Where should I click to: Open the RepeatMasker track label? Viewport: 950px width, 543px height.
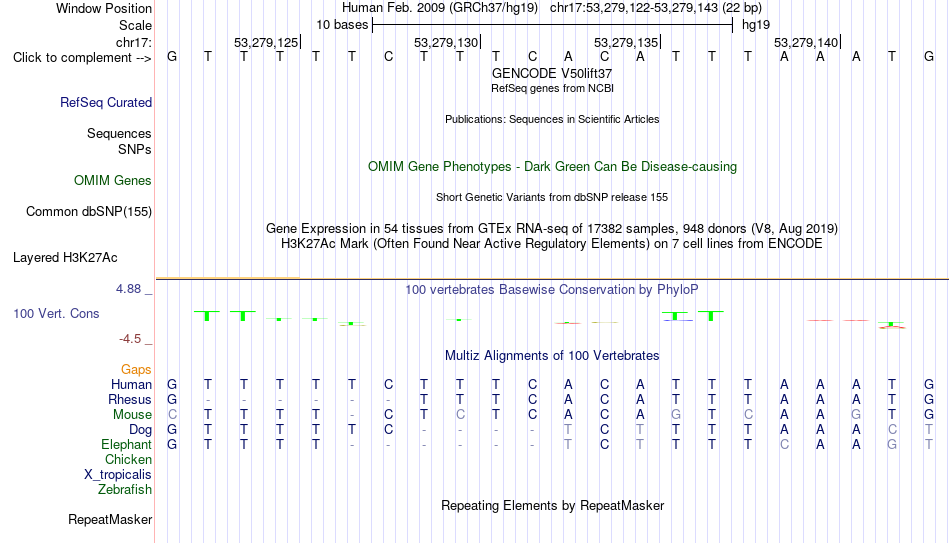pyautogui.click(x=110, y=519)
